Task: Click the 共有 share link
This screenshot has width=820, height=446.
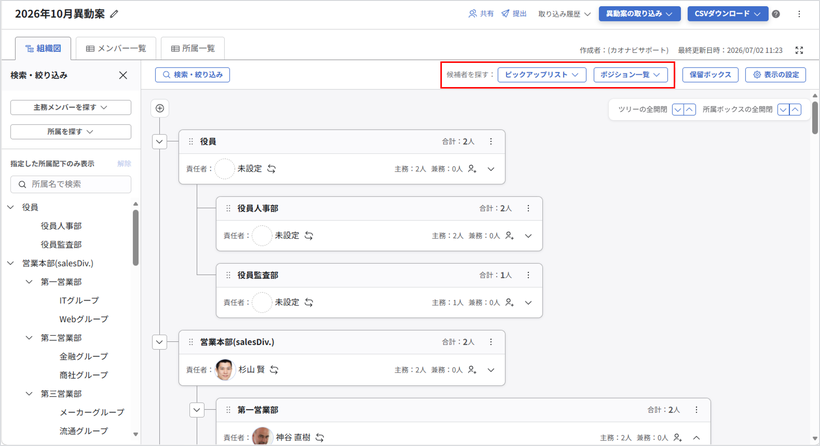Action: point(481,14)
